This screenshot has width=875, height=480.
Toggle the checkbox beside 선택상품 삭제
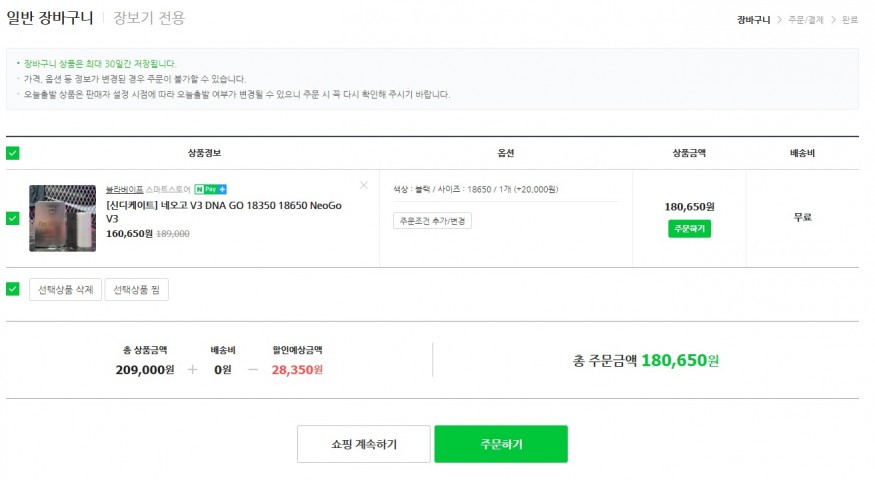coord(13,289)
